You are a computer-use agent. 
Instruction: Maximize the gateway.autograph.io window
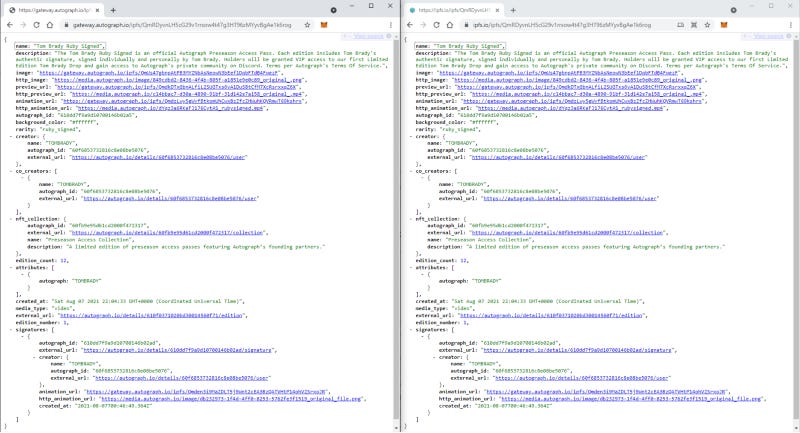371,6
